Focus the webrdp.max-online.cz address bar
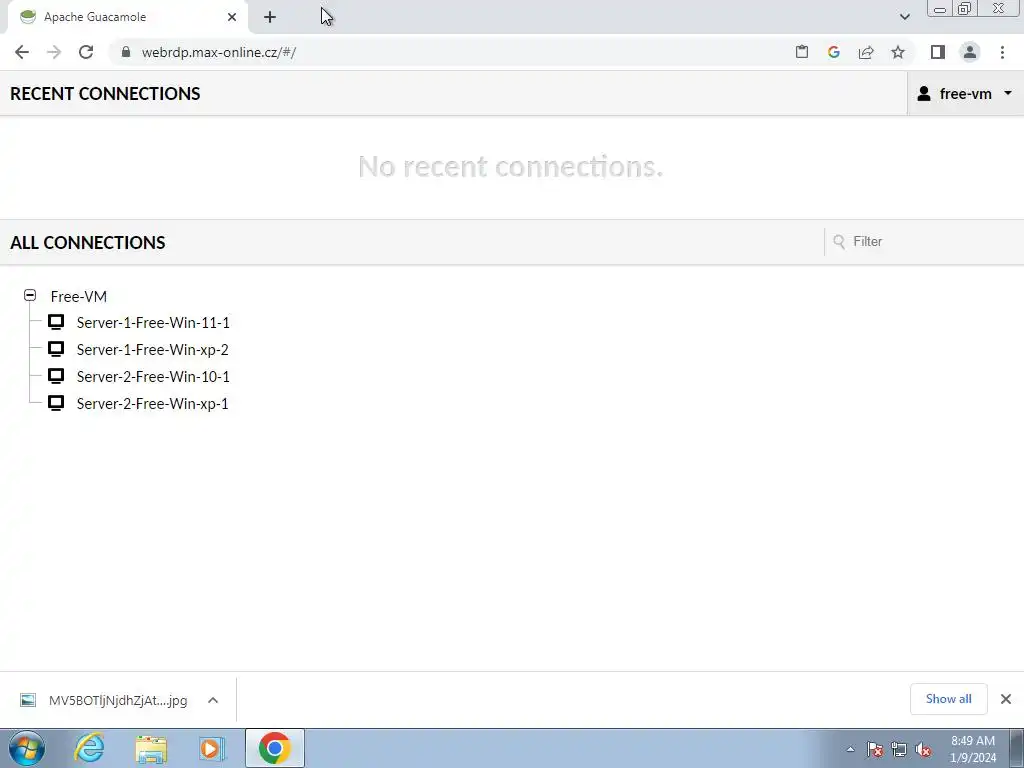 click(218, 52)
